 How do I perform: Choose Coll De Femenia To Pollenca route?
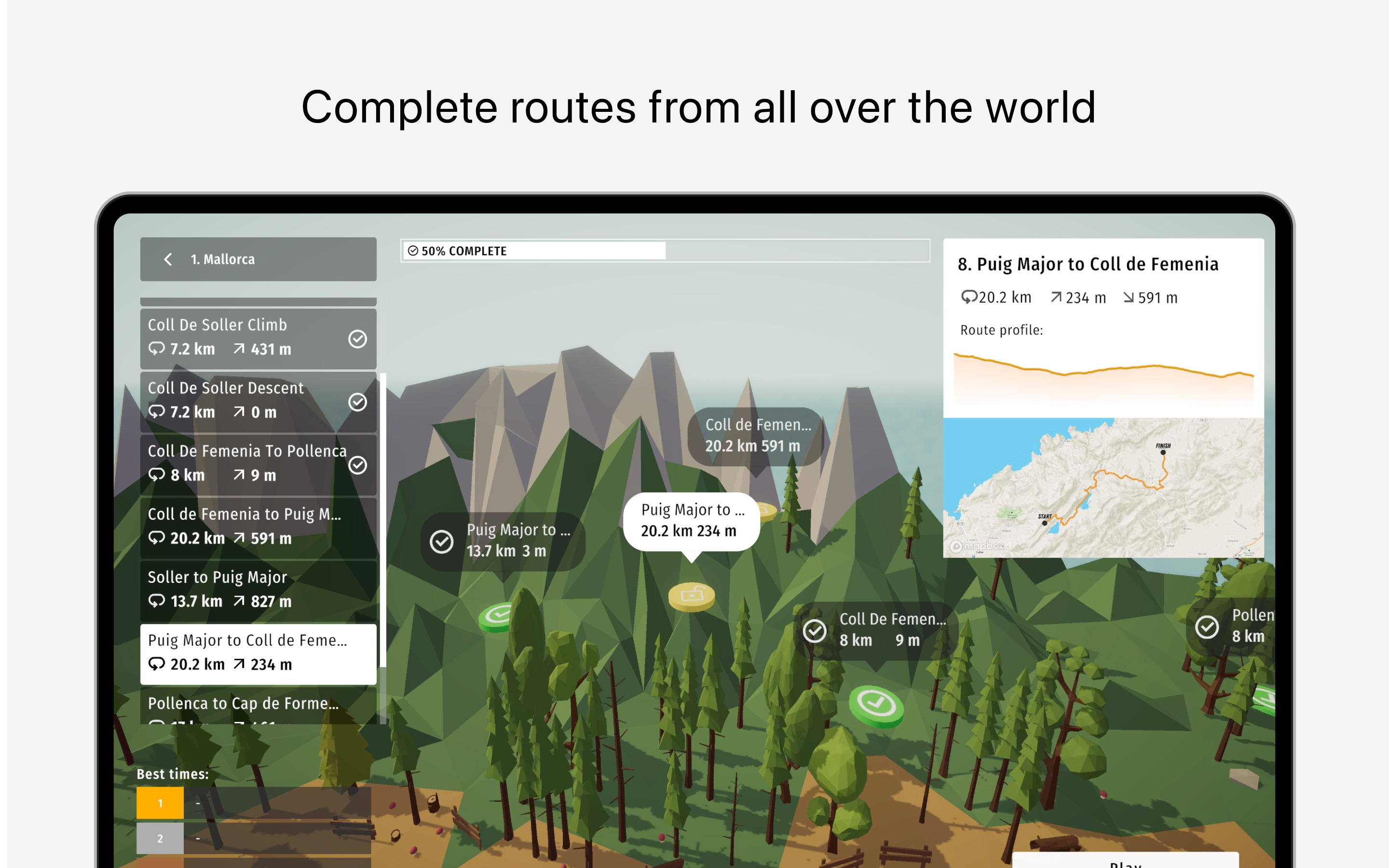pyautogui.click(x=259, y=465)
